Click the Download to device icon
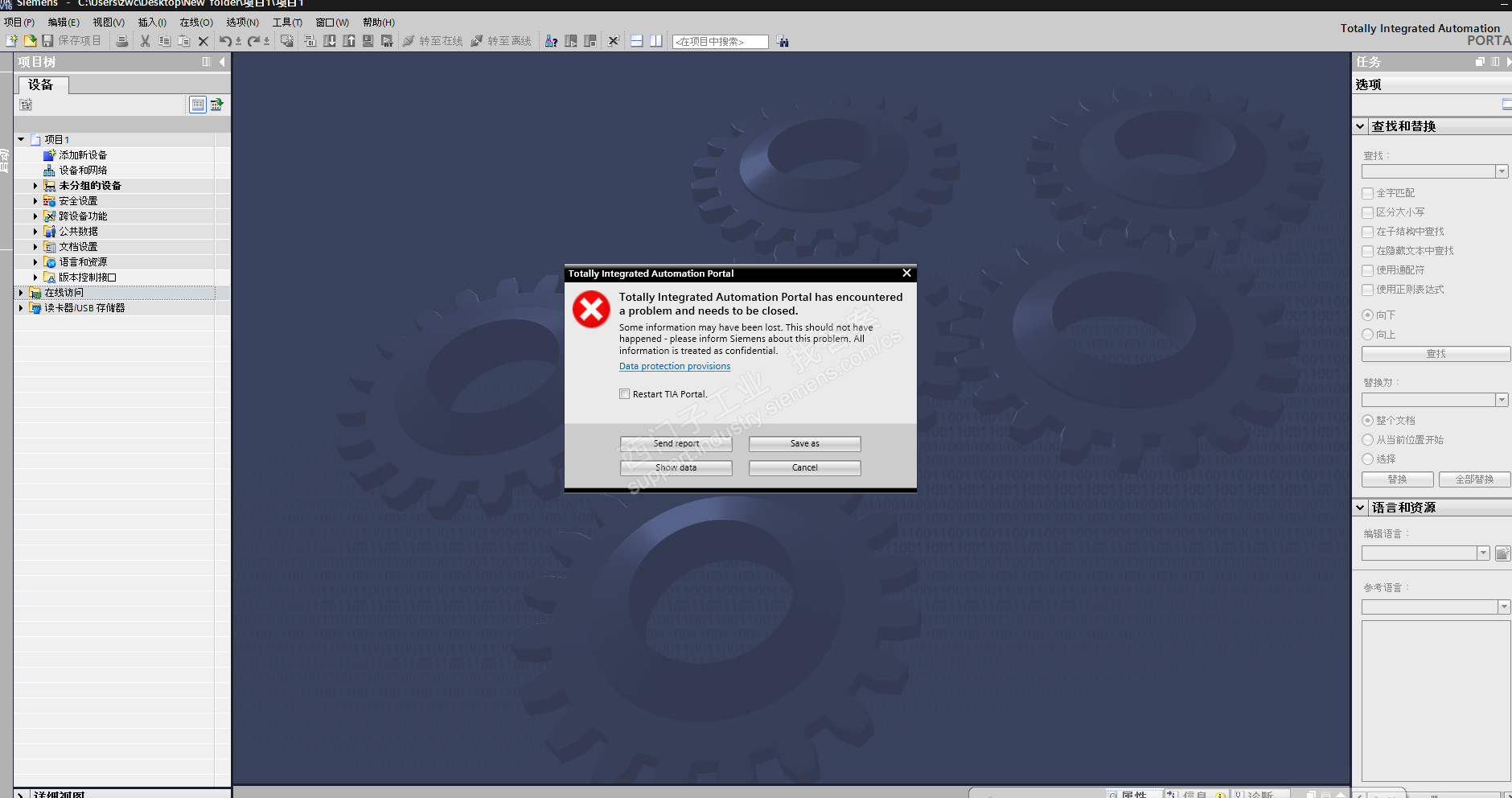Viewport: 1512px width, 798px height. (330, 41)
